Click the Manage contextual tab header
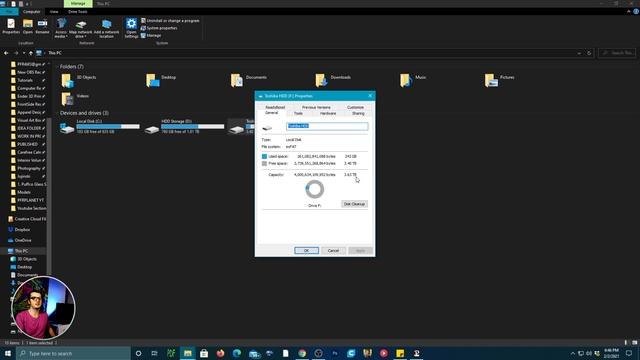This screenshot has height=360, width=640. [78, 4]
